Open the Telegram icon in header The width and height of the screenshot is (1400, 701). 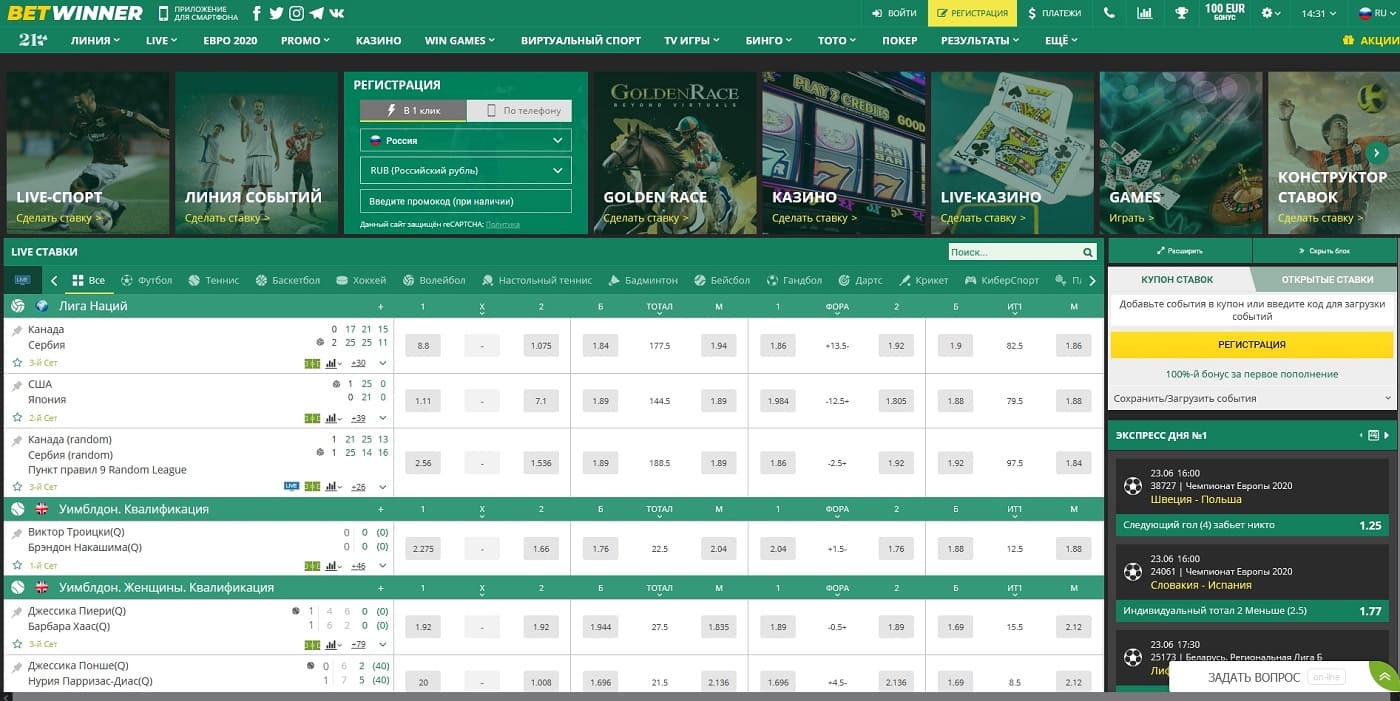[316, 13]
